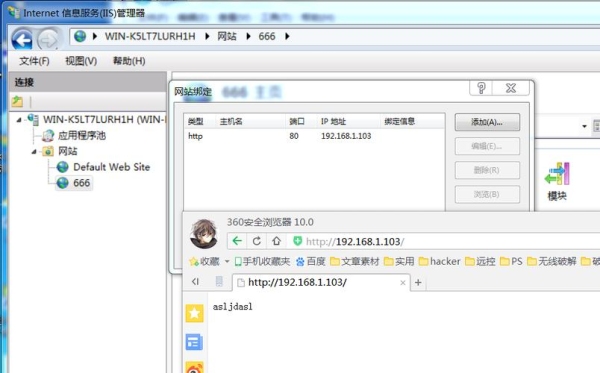The image size is (600, 373).
Task: Open the 文件(F) menu
Action: [34, 61]
